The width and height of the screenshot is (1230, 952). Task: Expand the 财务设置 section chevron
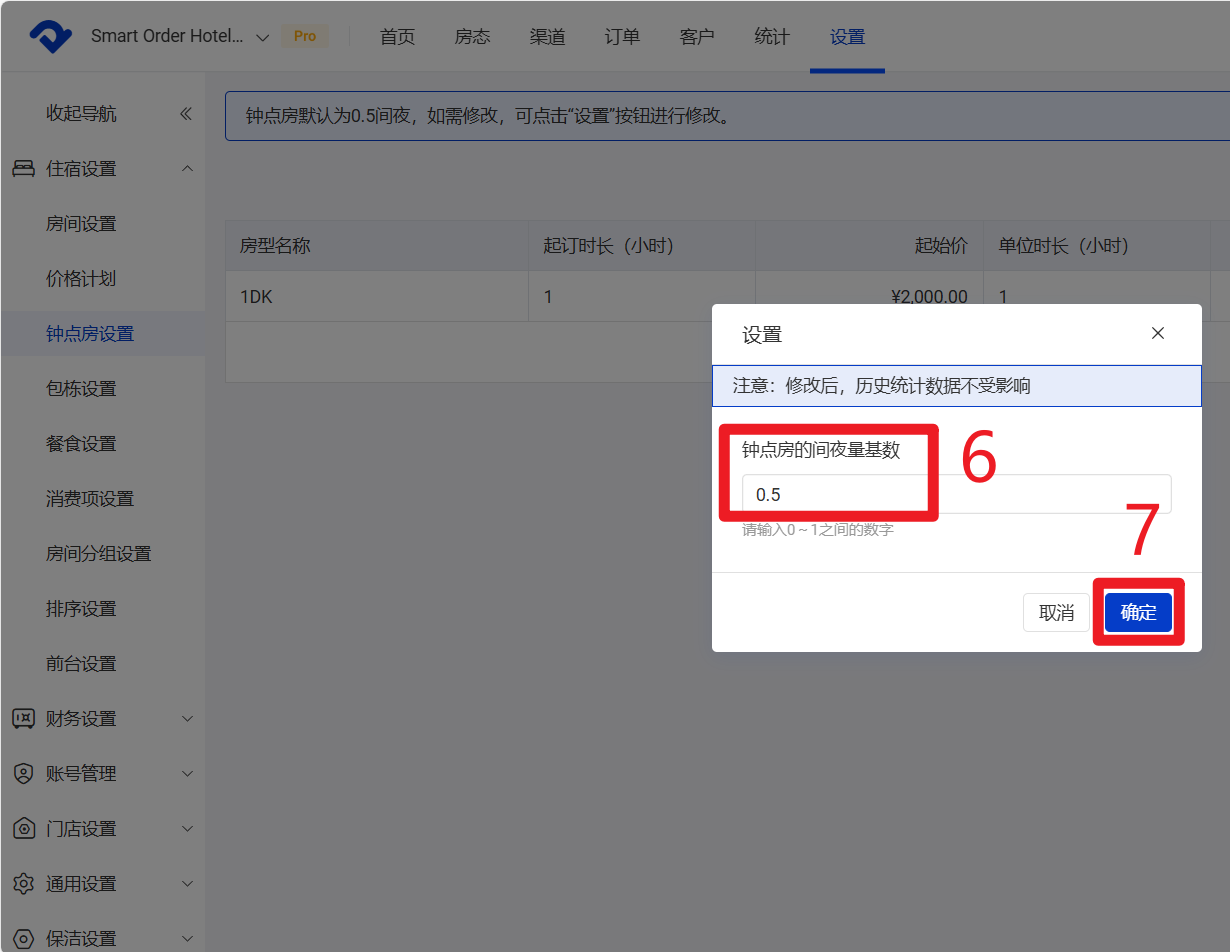coord(187,719)
